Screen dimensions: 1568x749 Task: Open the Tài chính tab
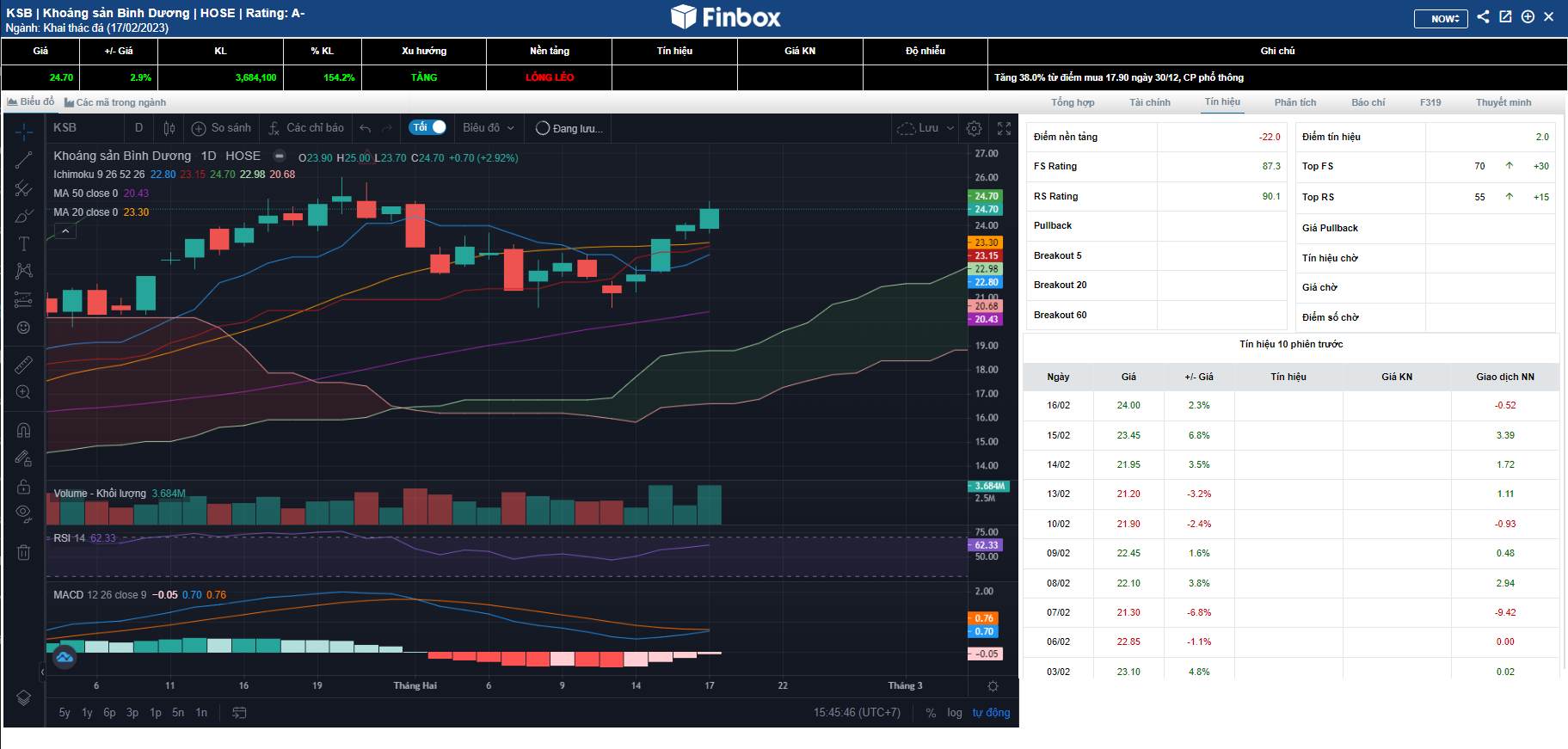coord(1150,102)
